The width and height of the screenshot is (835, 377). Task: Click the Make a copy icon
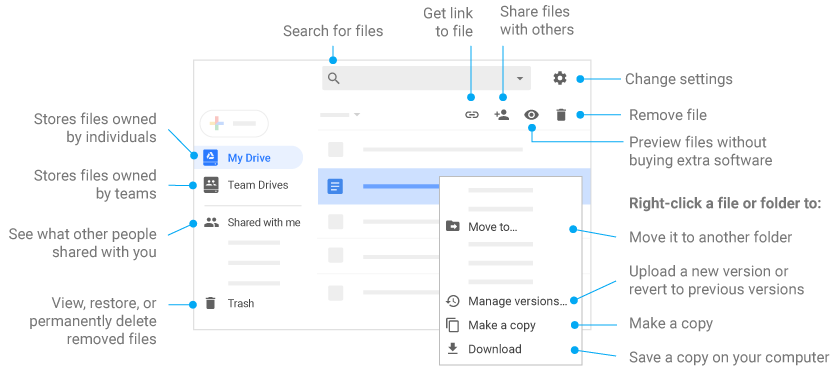click(x=453, y=325)
